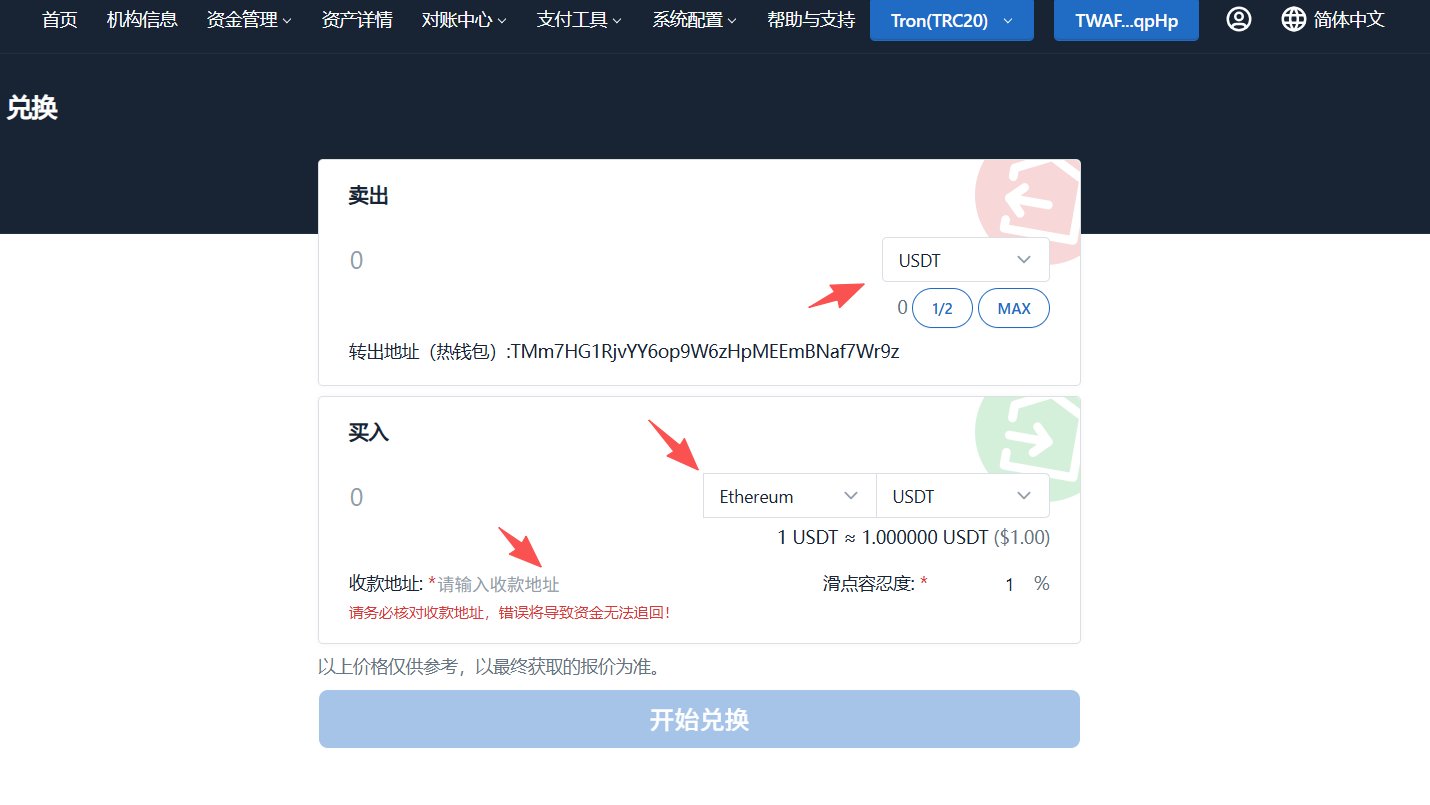Click the slippage tolerance percentage value
Viewport: 1430px width, 805px height.
click(x=1009, y=583)
